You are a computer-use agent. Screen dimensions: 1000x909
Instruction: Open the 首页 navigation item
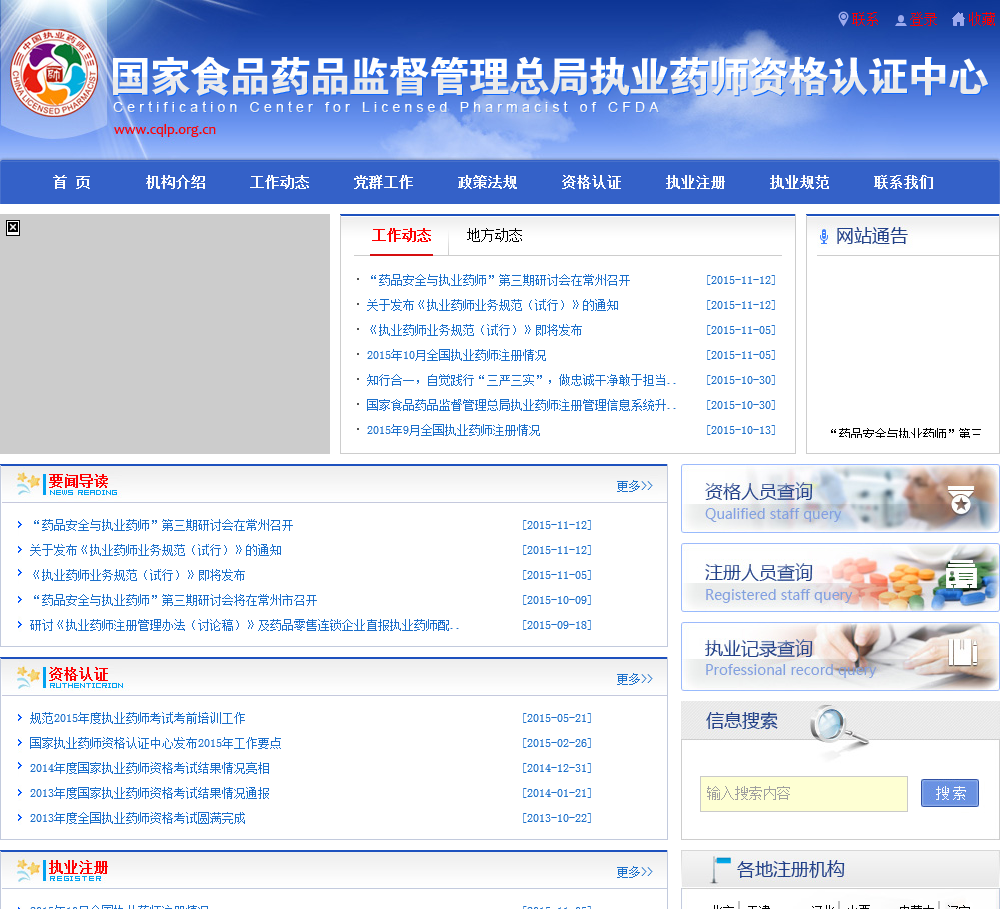point(71,182)
